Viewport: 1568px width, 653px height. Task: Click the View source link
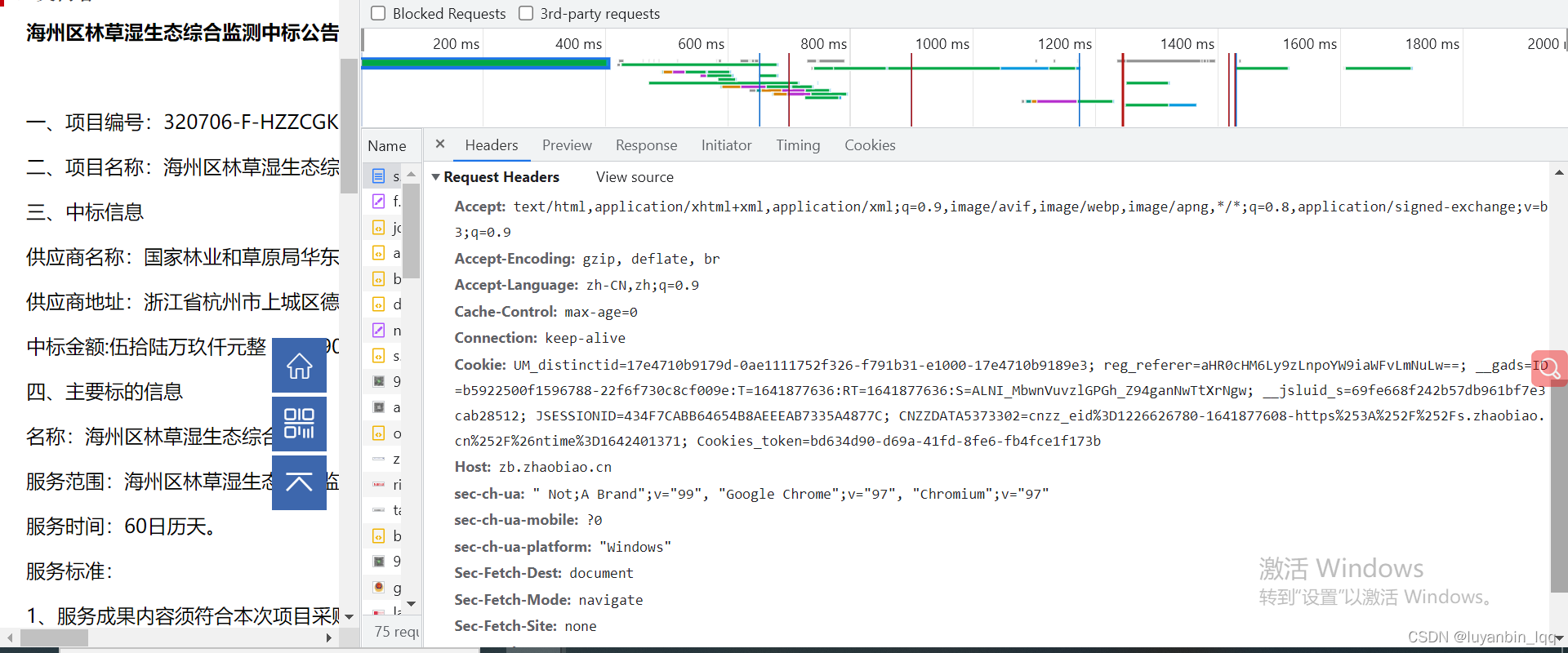(x=635, y=177)
